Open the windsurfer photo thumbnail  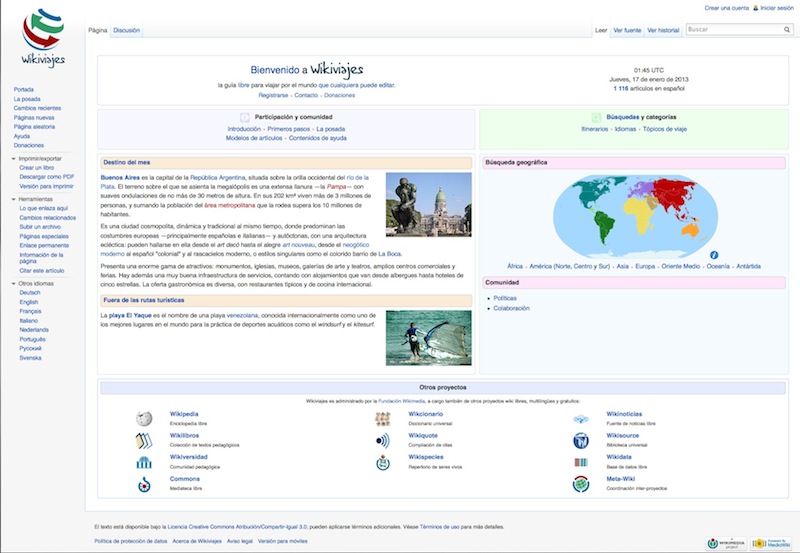[x=429, y=338]
